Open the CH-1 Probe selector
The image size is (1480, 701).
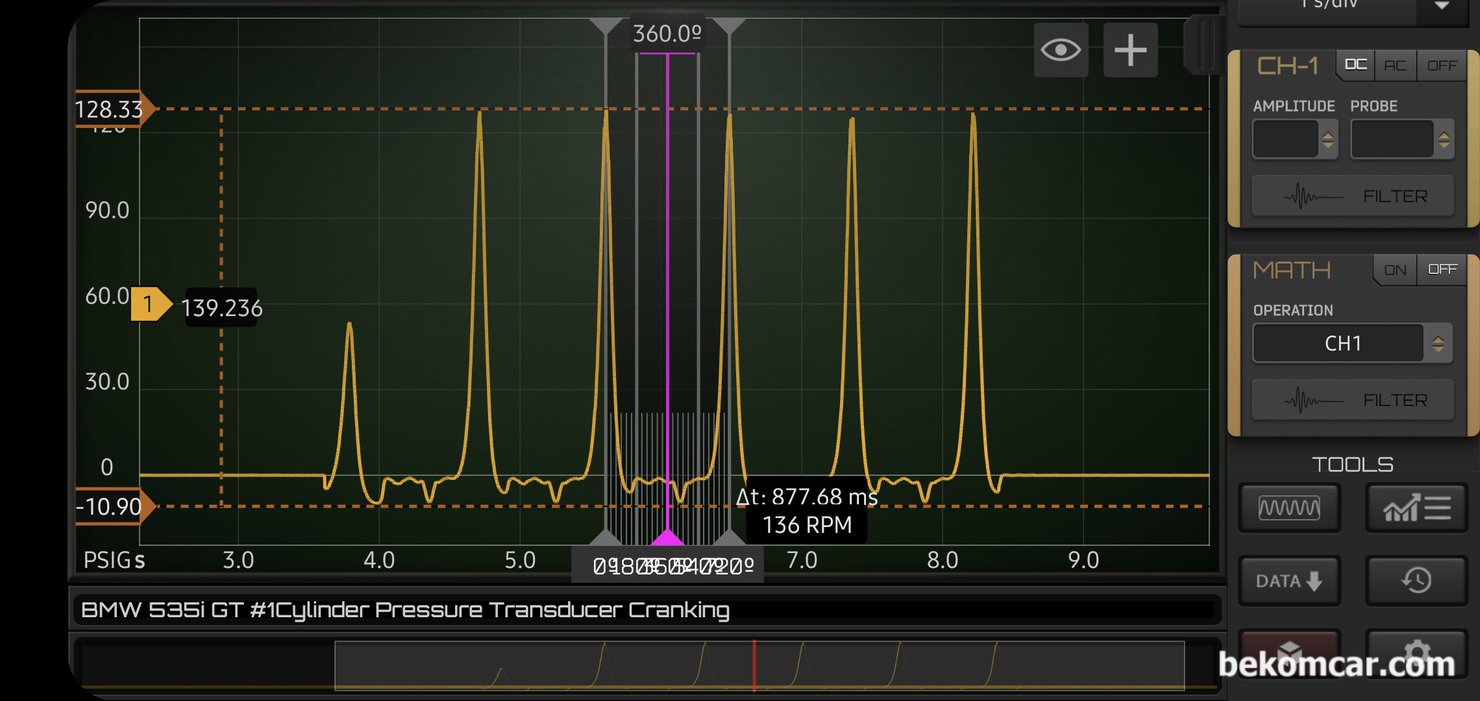1400,140
